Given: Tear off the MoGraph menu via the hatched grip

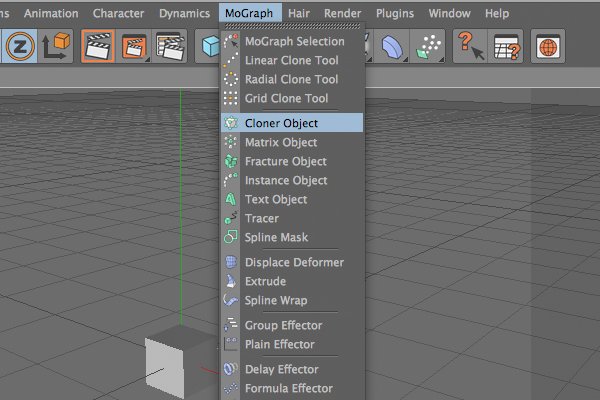Looking at the screenshot, I should [292, 26].
